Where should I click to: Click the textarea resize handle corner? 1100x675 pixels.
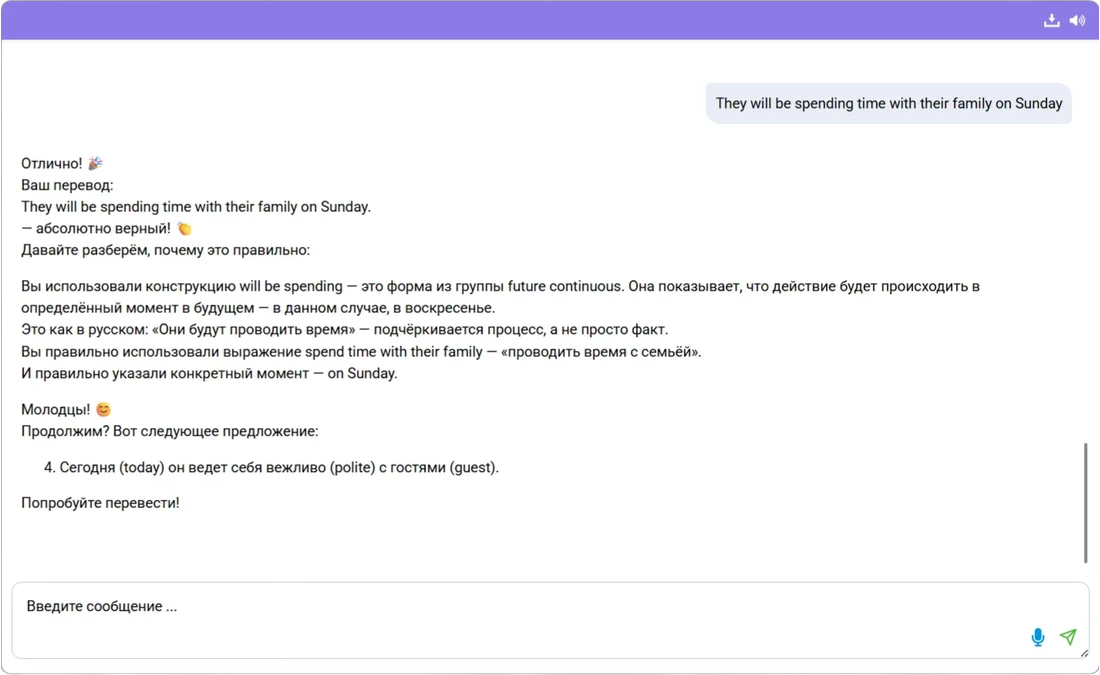pyautogui.click(x=1084, y=653)
